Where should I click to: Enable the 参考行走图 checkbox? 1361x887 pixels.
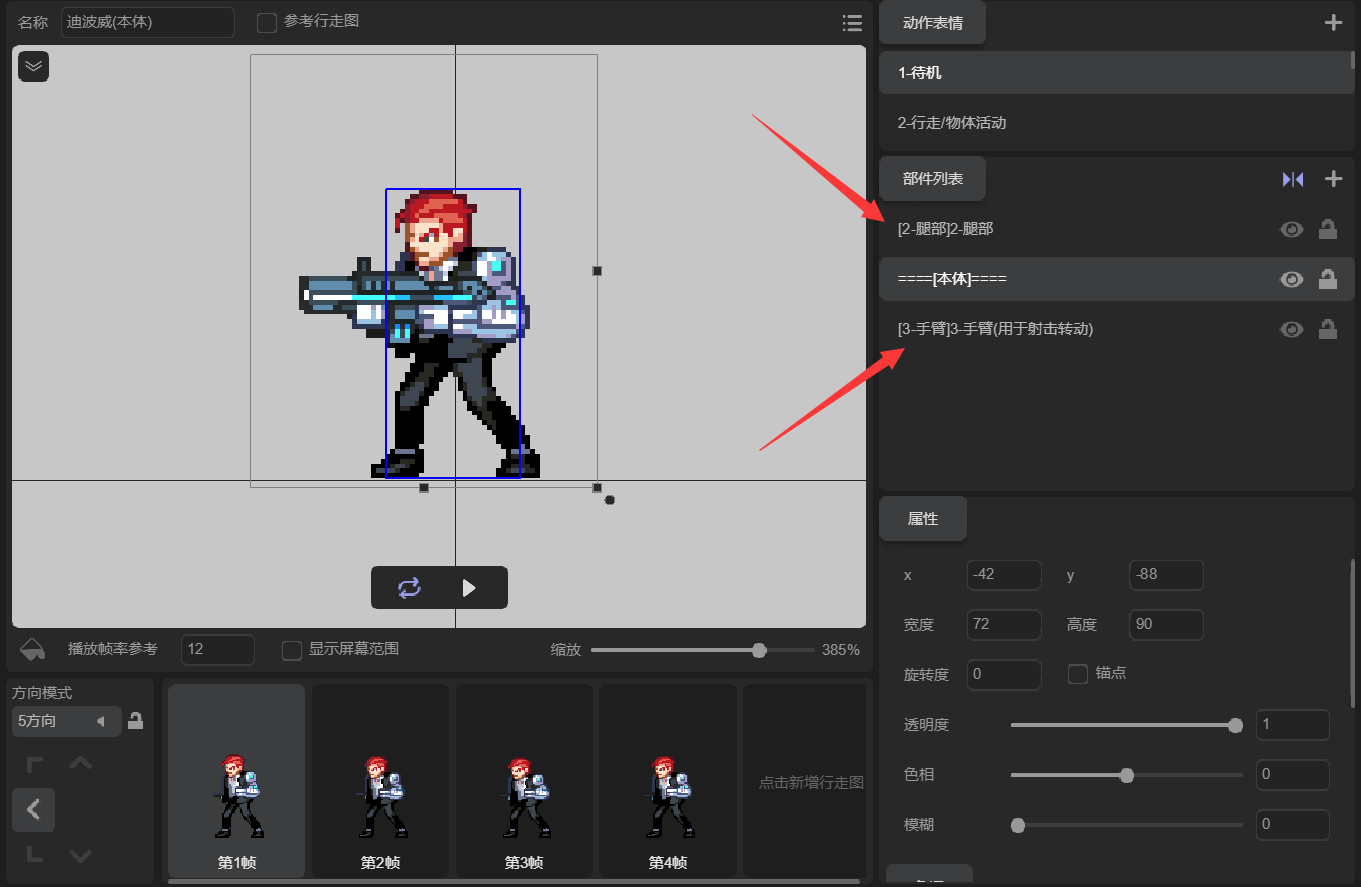point(267,22)
